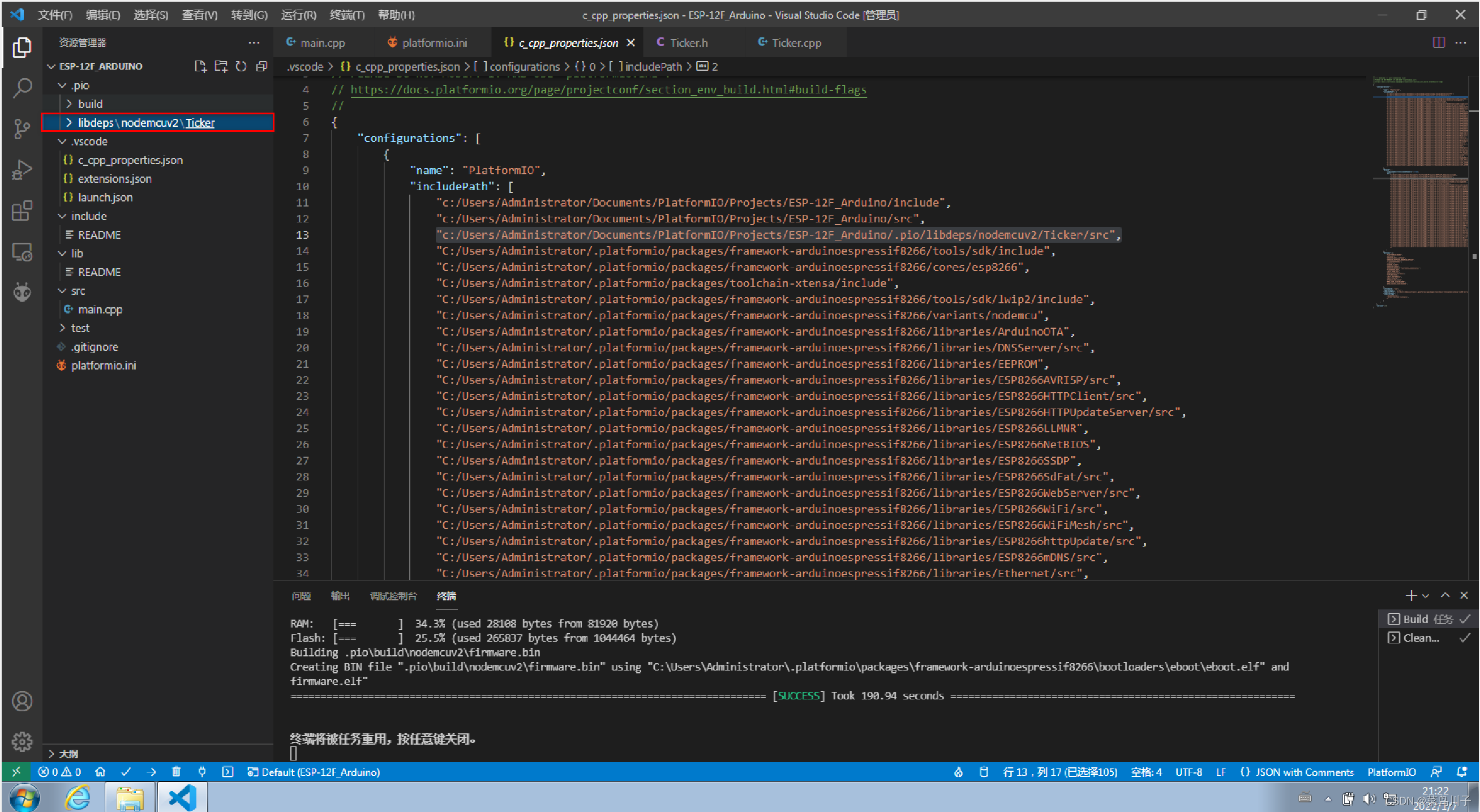Screen dimensions: 1480x812
Task: Open PlatformIO alien icon in activity bar
Action: [22, 293]
